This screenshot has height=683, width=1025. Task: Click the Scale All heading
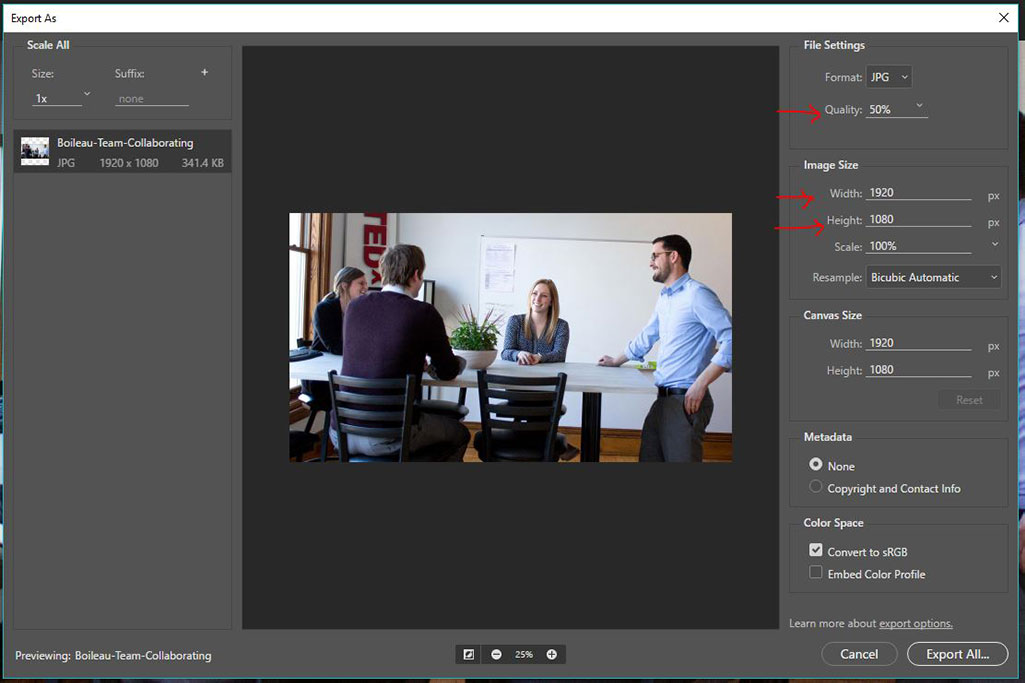48,45
